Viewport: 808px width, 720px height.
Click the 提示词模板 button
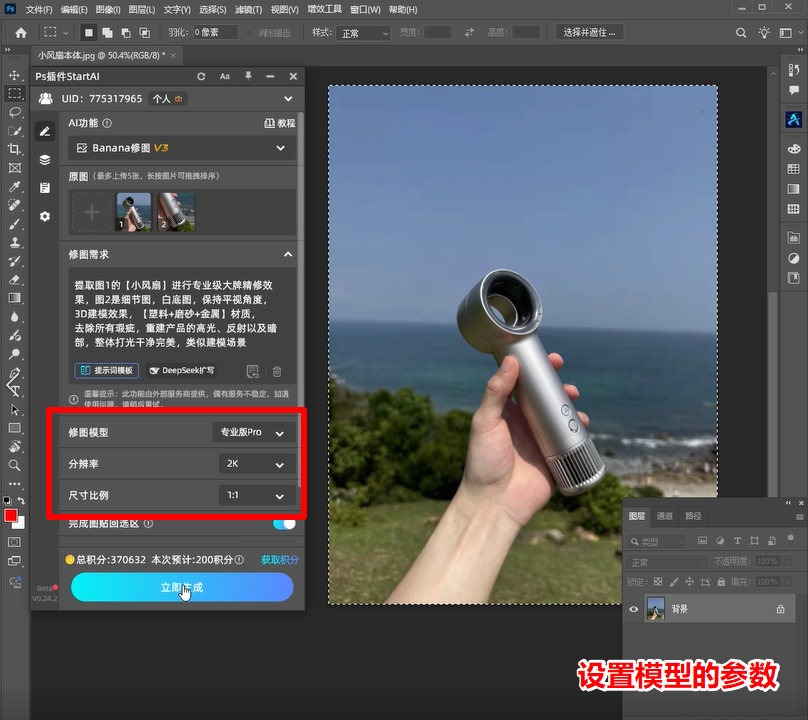click(x=107, y=371)
